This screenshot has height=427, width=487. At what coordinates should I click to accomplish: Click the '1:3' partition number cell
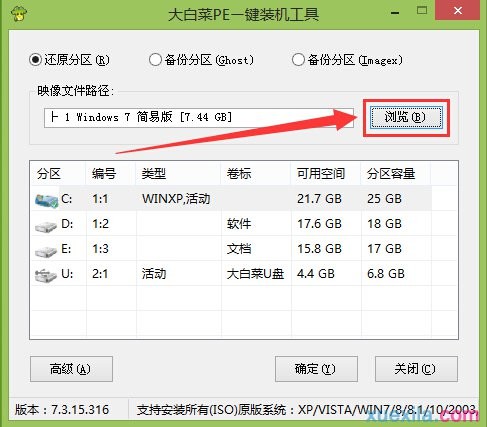point(100,249)
